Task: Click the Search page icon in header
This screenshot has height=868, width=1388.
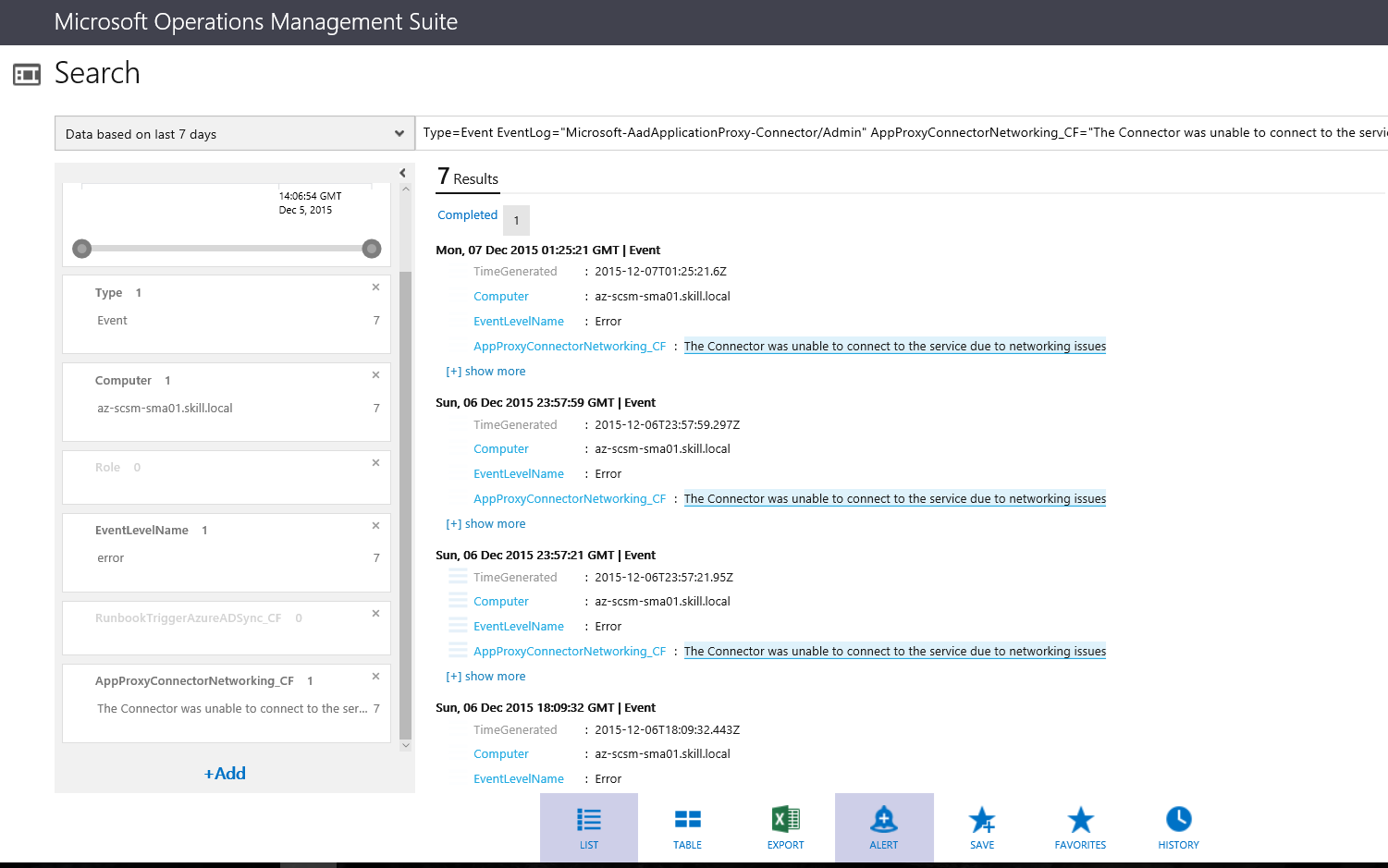Action: 27,74
